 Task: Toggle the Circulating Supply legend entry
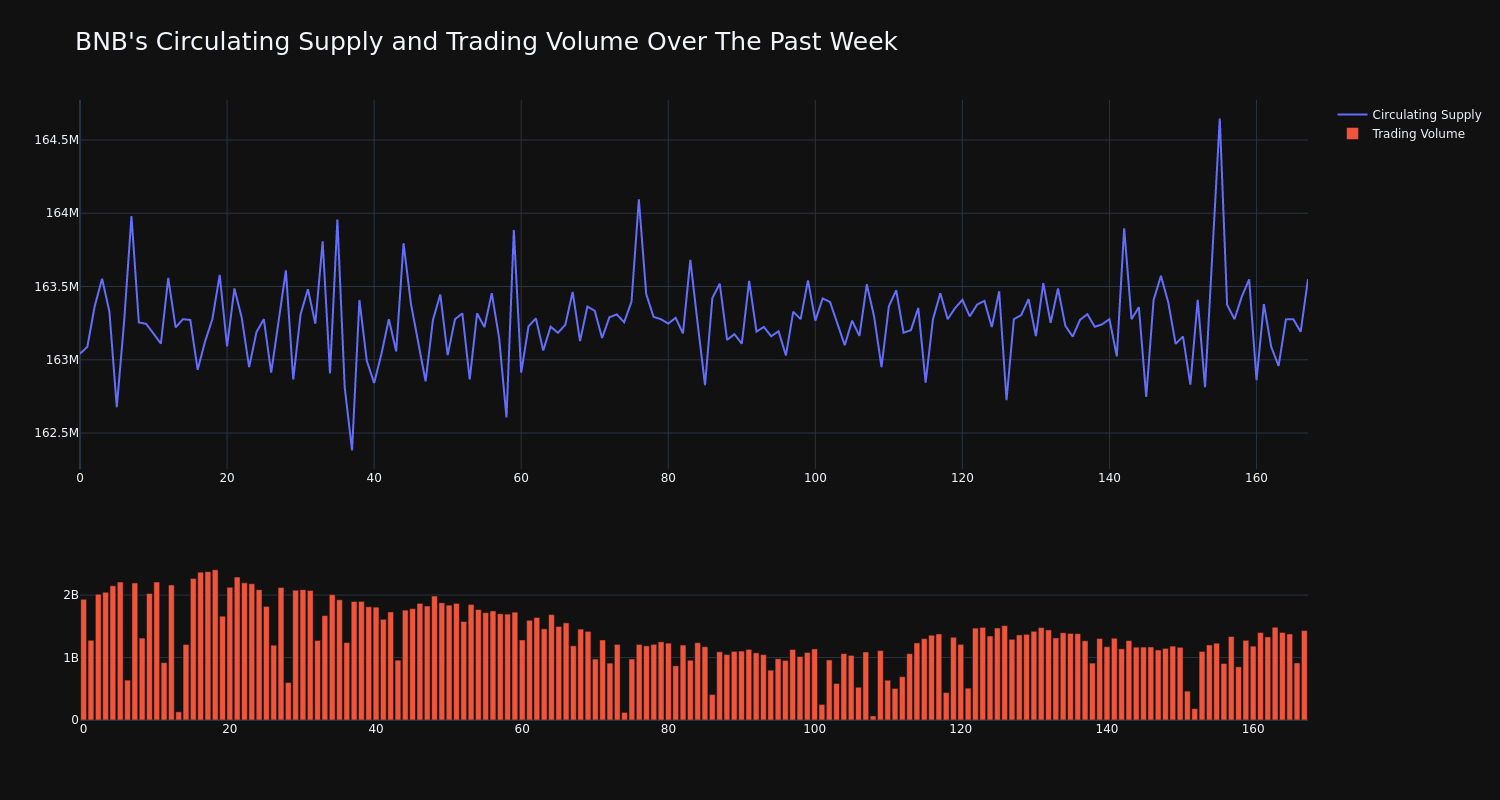[x=1410, y=115]
